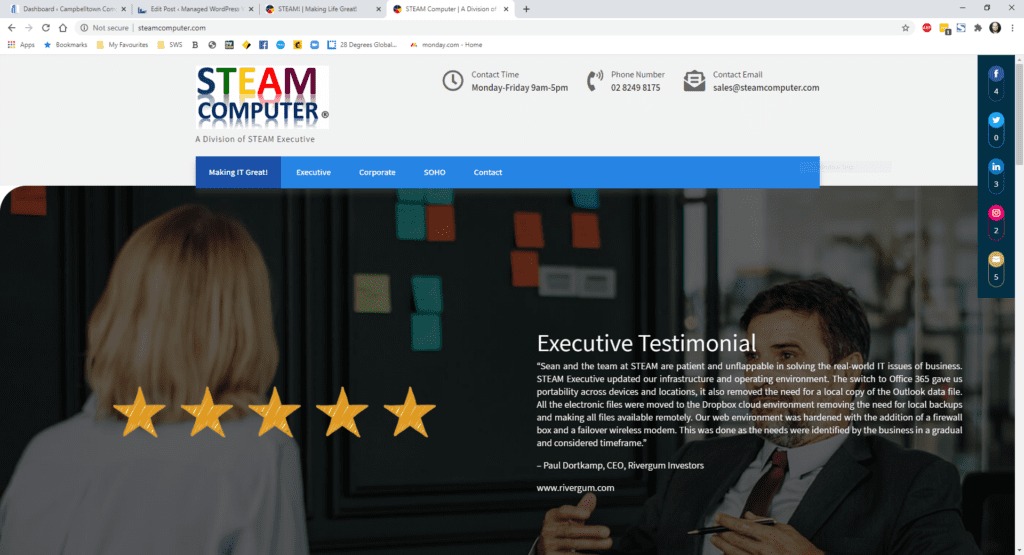Click the browser home icon

(63, 28)
